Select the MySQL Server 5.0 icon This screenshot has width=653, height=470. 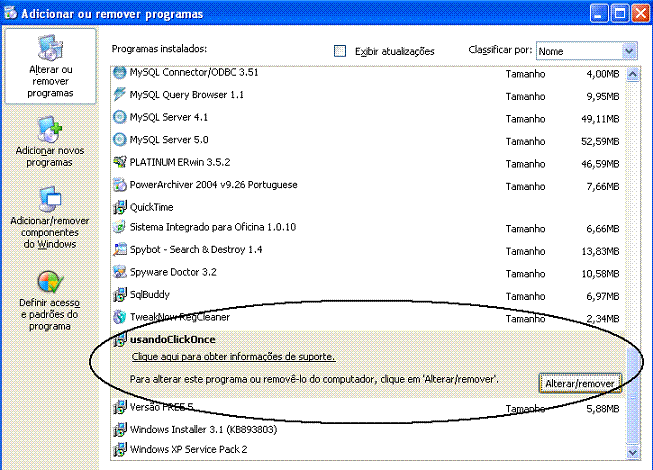(x=120, y=139)
